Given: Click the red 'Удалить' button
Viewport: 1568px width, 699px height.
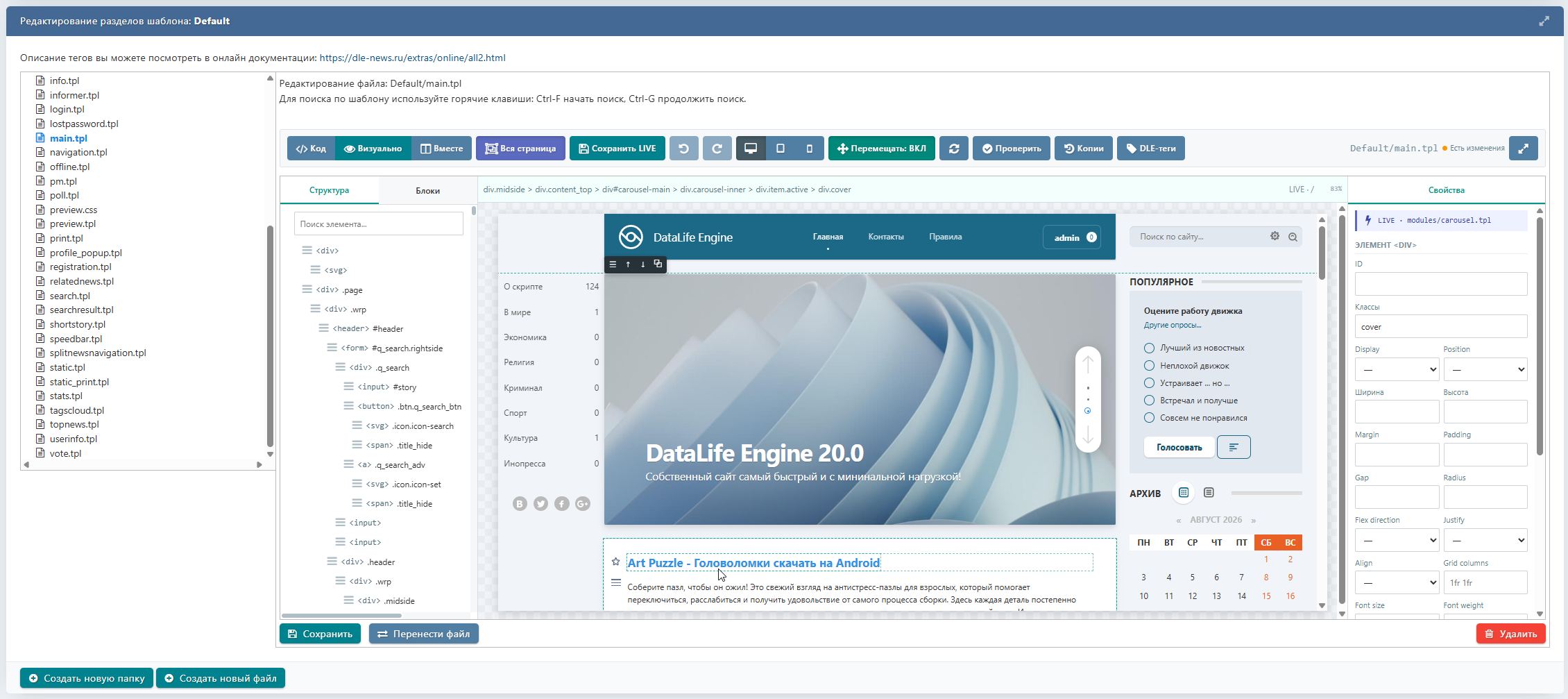Looking at the screenshot, I should 1511,634.
